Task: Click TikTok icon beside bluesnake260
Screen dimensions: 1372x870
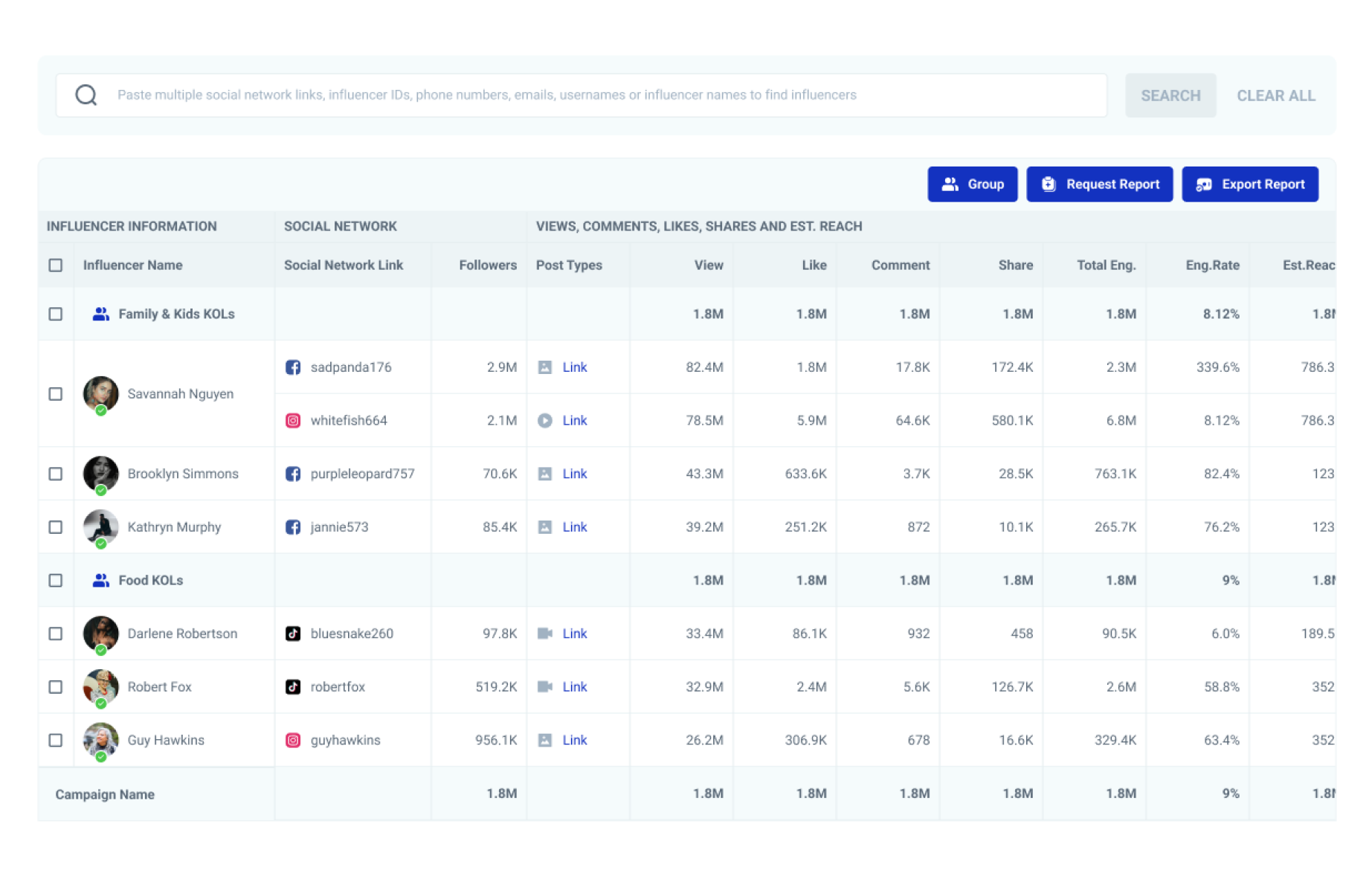Action: click(x=293, y=634)
